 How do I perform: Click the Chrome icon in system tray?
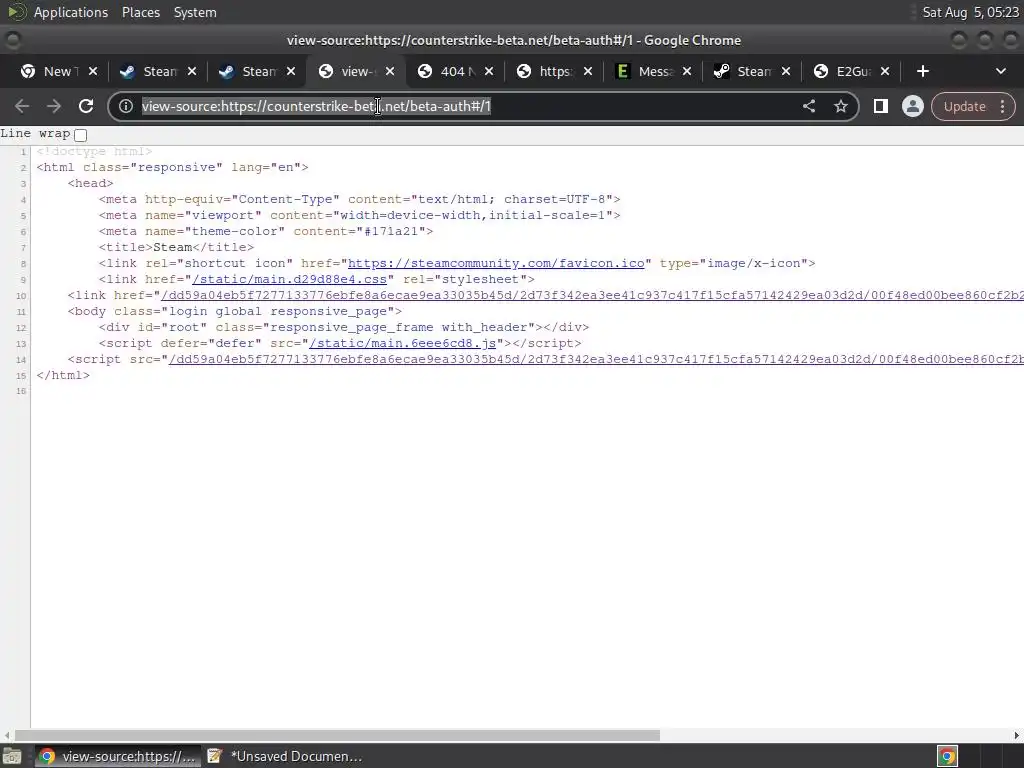pyautogui.click(x=947, y=756)
